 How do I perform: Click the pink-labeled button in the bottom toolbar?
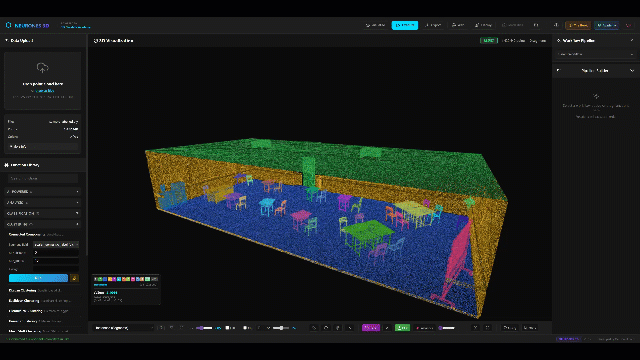click(424, 328)
